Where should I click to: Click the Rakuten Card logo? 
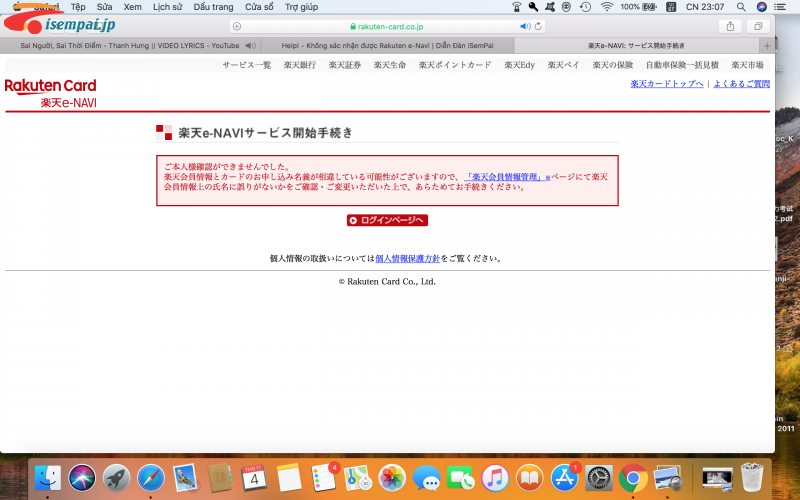51,86
